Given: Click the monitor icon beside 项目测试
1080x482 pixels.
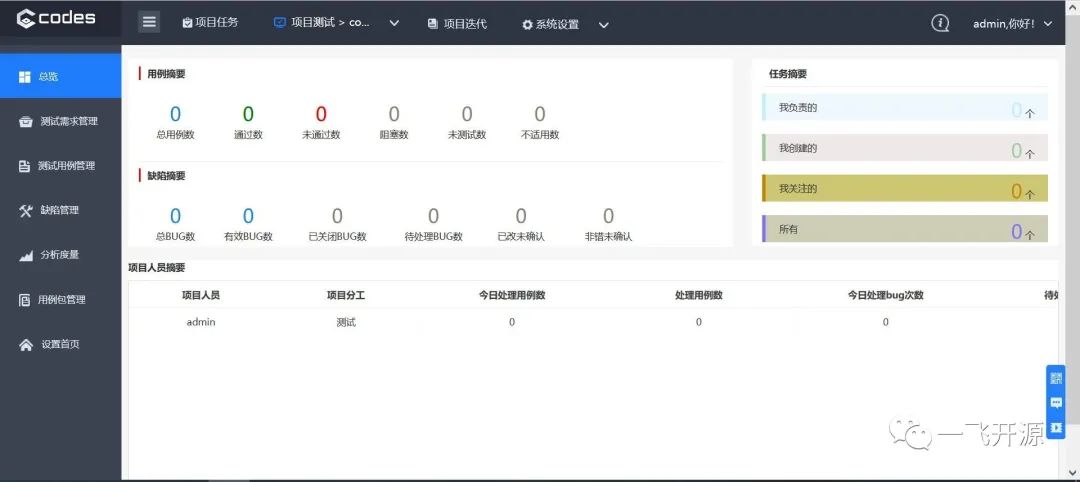Looking at the screenshot, I should (279, 23).
